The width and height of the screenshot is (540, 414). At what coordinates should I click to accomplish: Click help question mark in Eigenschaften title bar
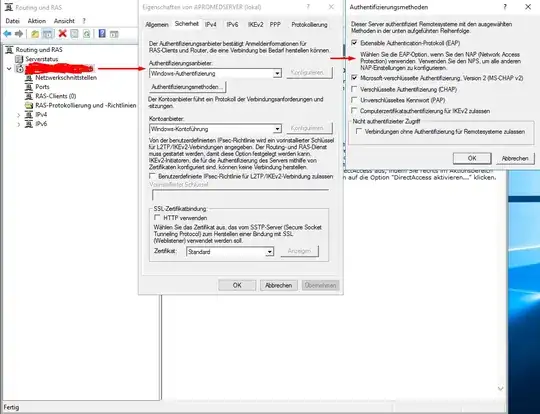(x=308, y=7)
